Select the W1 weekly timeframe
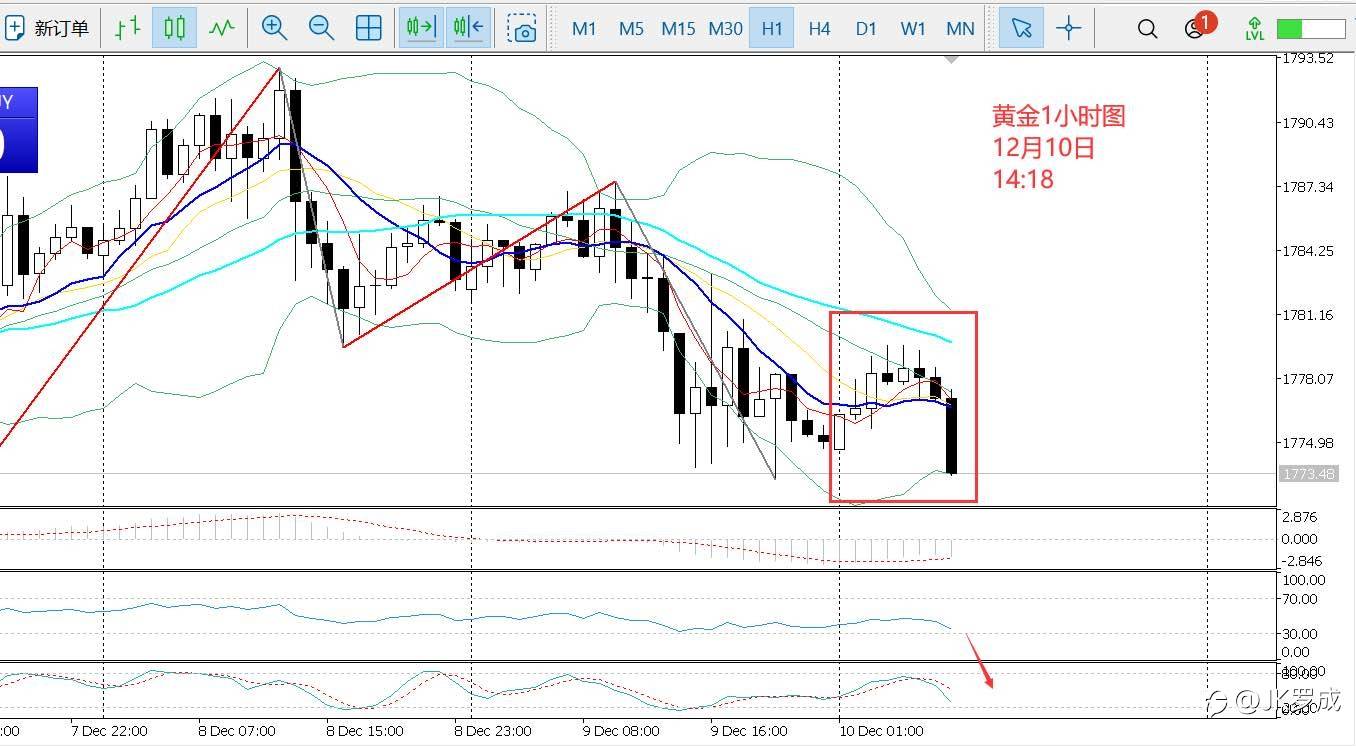The width and height of the screenshot is (1356, 746). [x=913, y=29]
